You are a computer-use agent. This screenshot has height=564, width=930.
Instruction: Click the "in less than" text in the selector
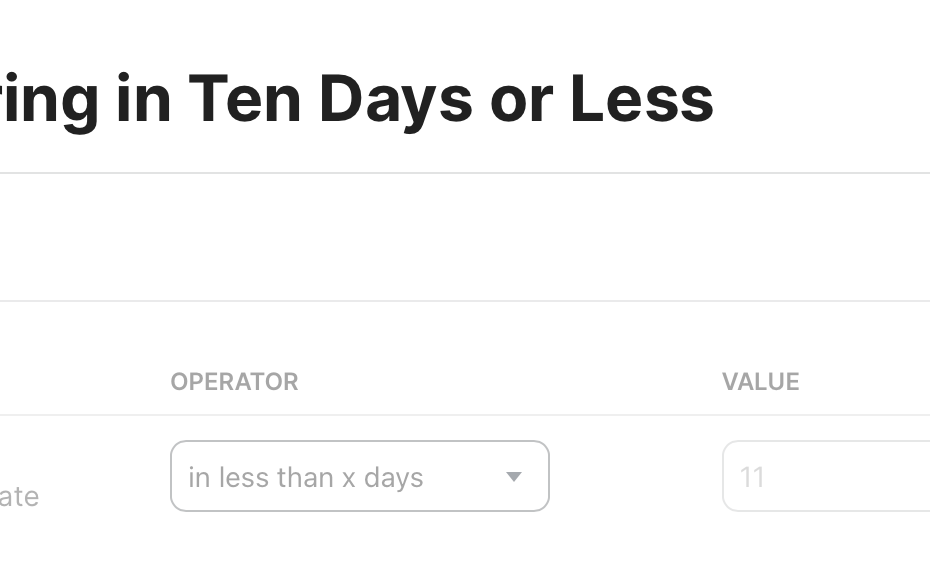click(260, 477)
